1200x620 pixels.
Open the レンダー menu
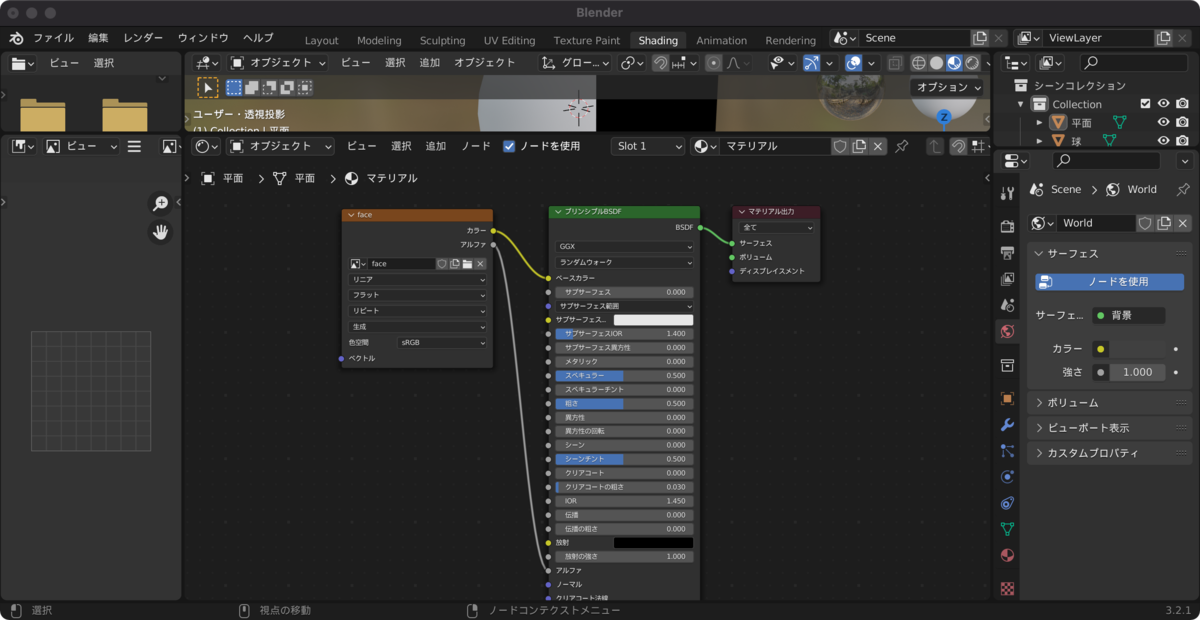point(143,38)
